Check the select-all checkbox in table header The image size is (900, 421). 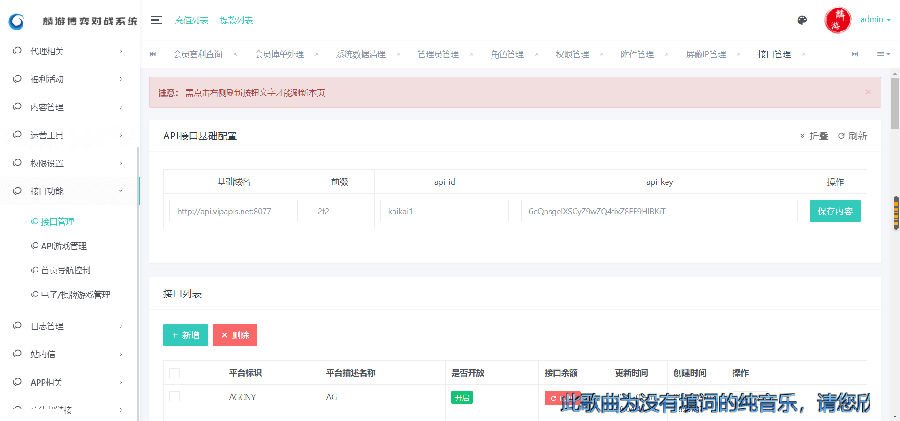tap(175, 373)
